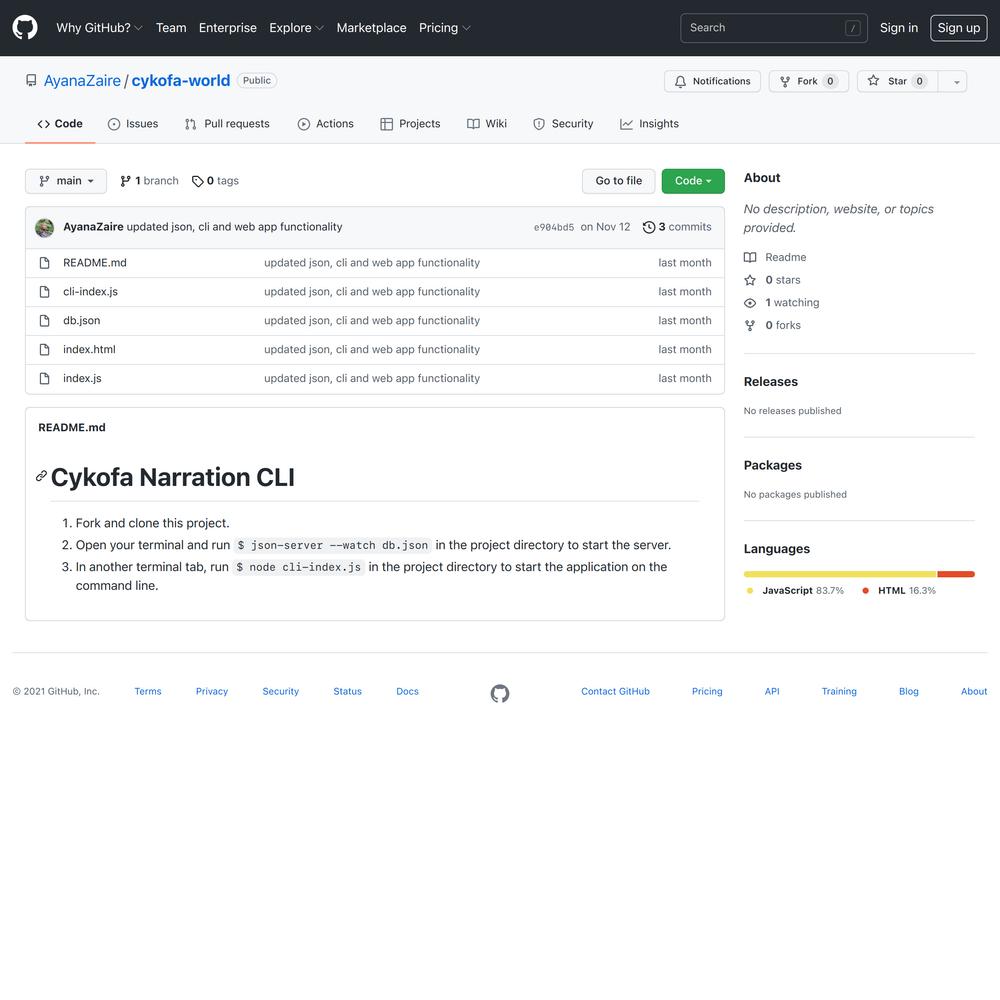Open the Releases heading link
Image resolution: width=1000 pixels, height=1000 pixels.
pos(770,382)
